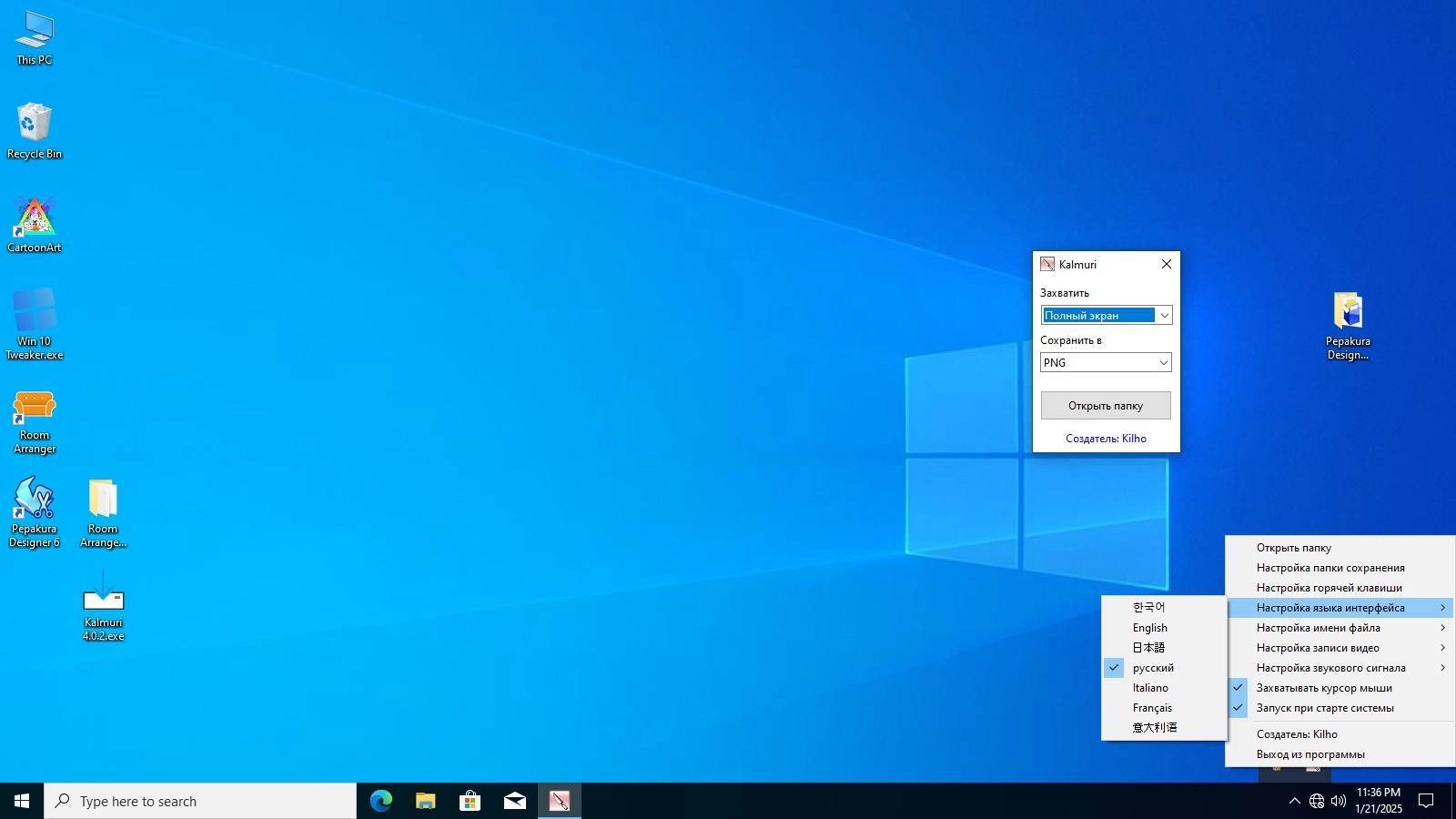Viewport: 1456px width, 819px height.
Task: Expand Настройка имени файла submenu
Action: coord(1340,628)
